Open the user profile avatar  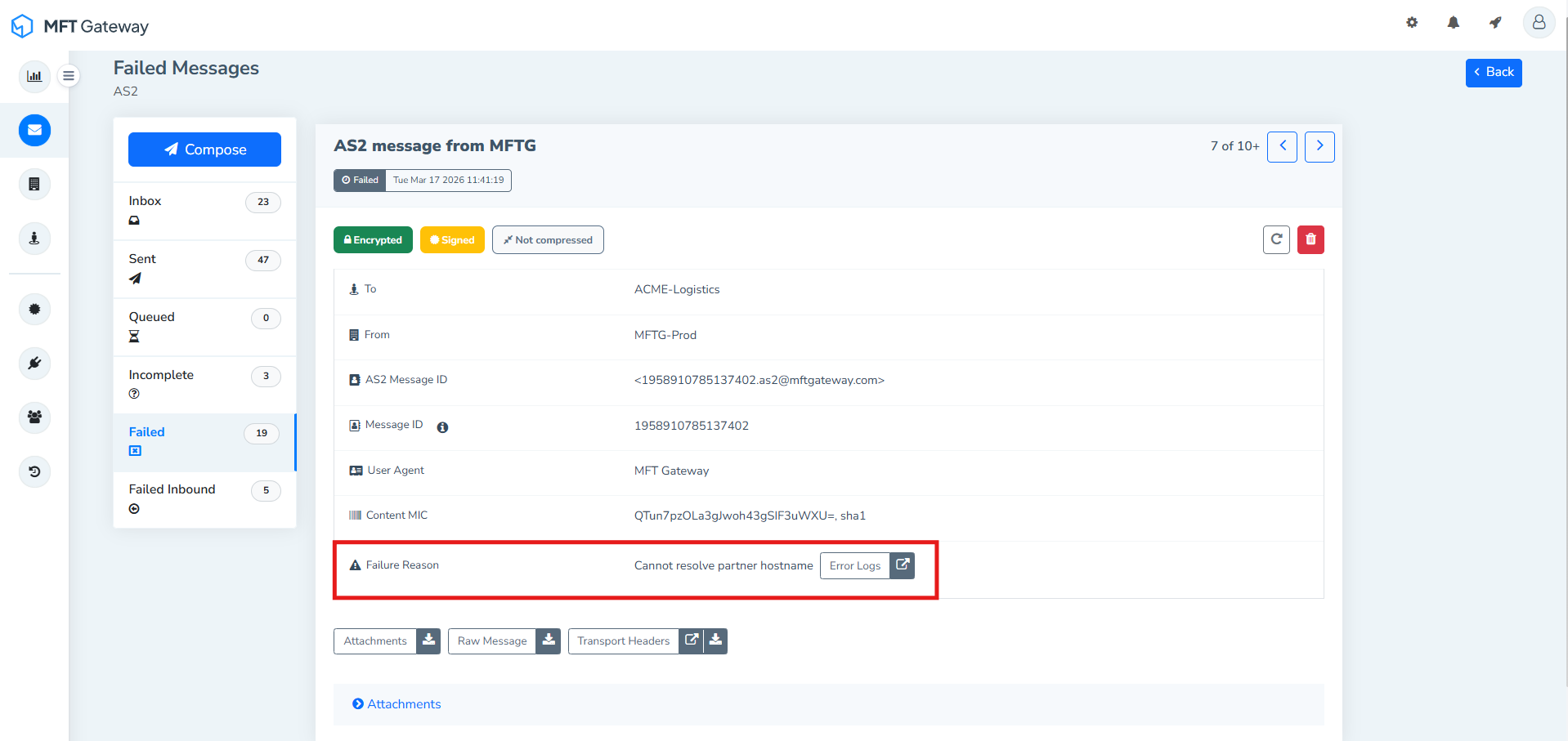(x=1538, y=23)
